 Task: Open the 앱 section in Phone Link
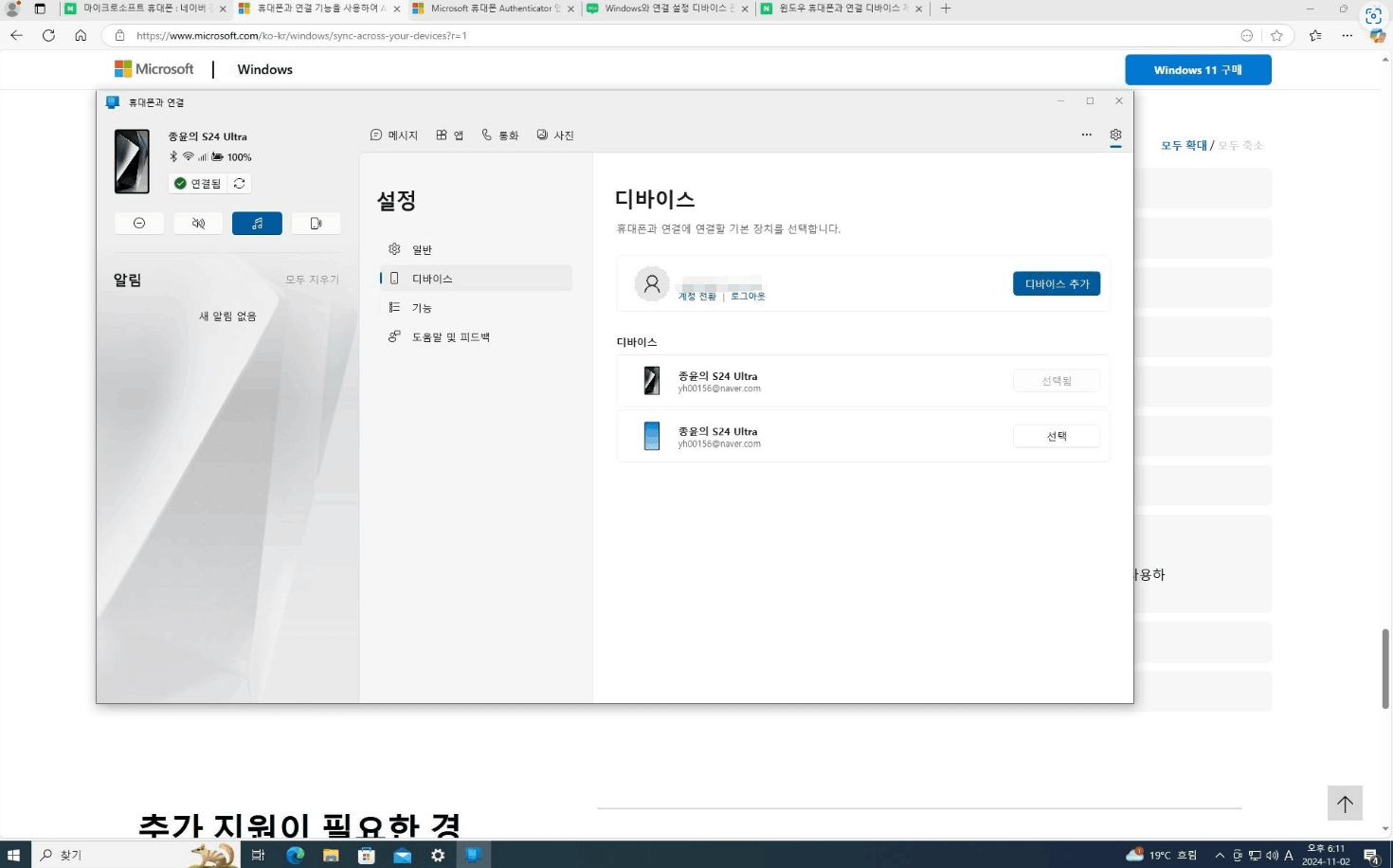coord(449,135)
